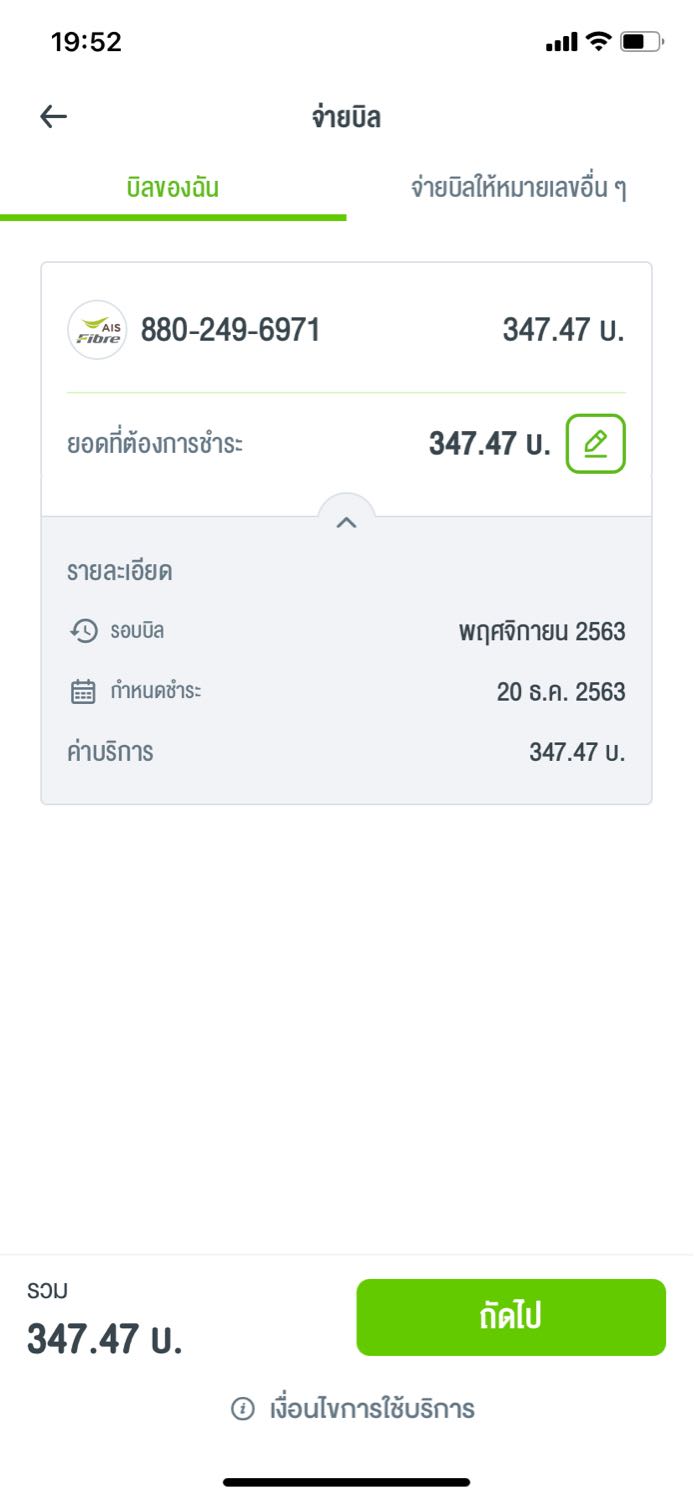Open เงื่อนไขการใช้บริการ link
The image size is (694, 1500).
pyautogui.click(x=371, y=1409)
